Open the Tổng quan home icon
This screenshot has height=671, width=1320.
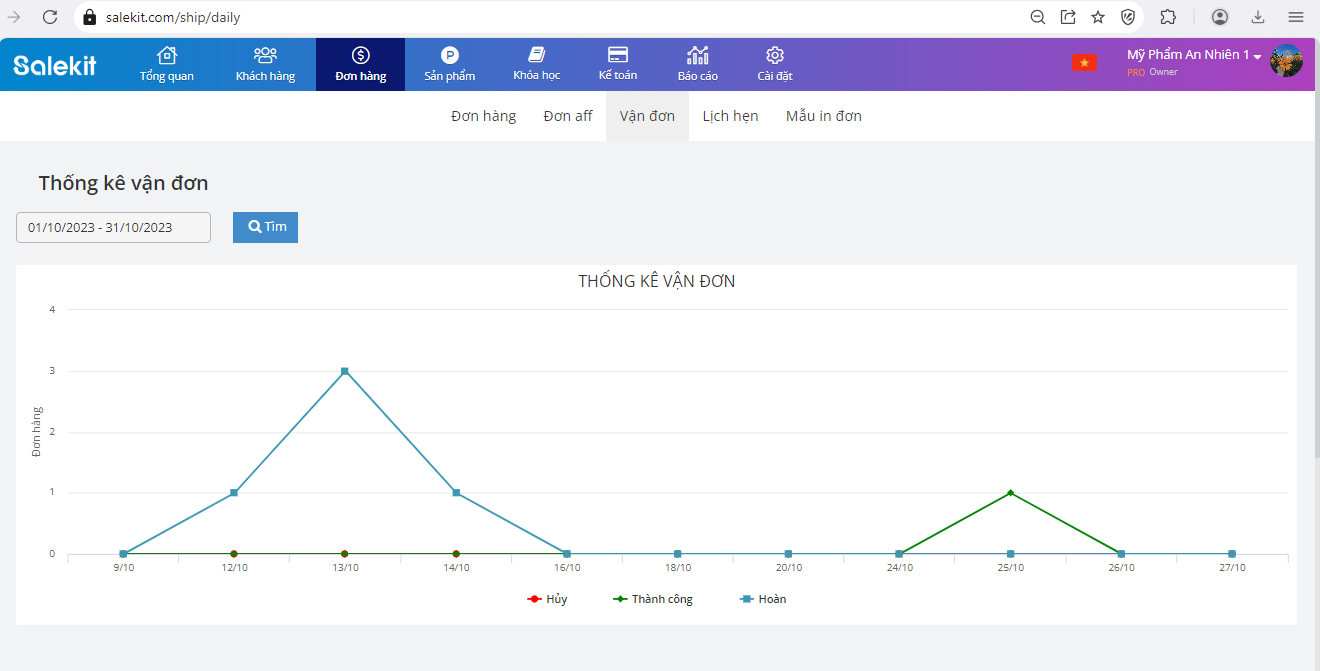[x=167, y=56]
